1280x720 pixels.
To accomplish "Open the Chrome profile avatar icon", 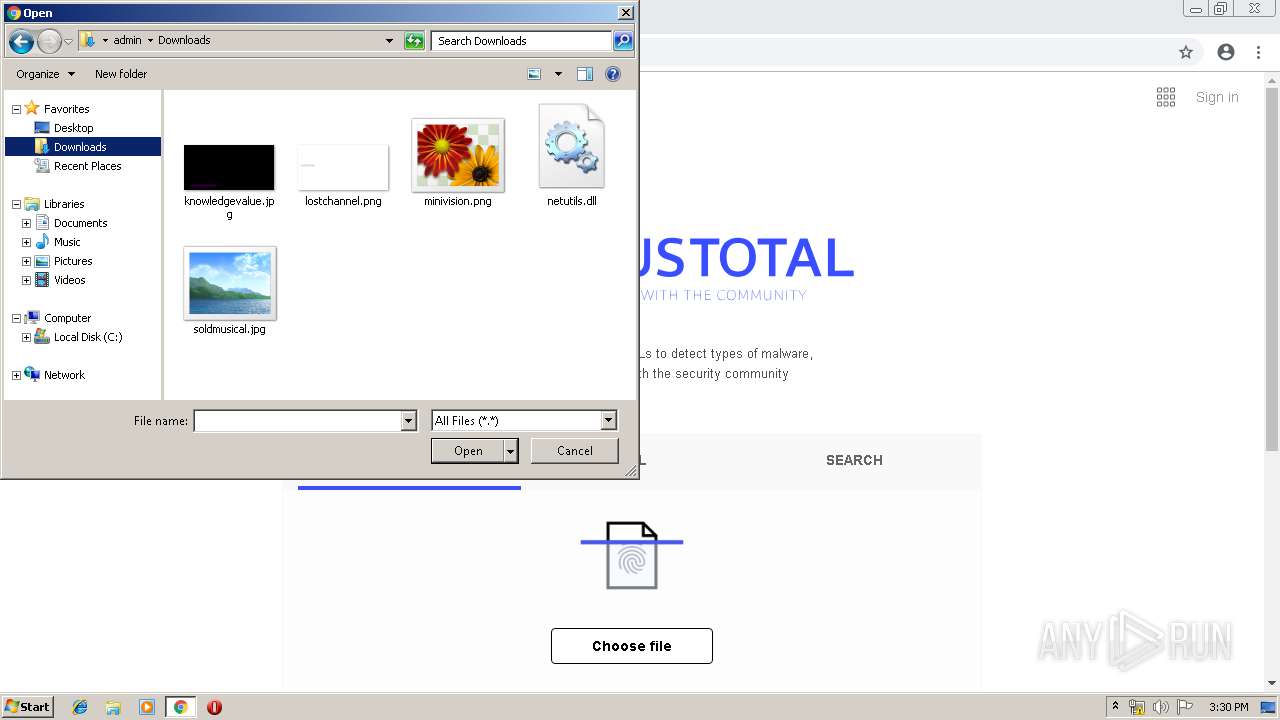I will point(1226,52).
